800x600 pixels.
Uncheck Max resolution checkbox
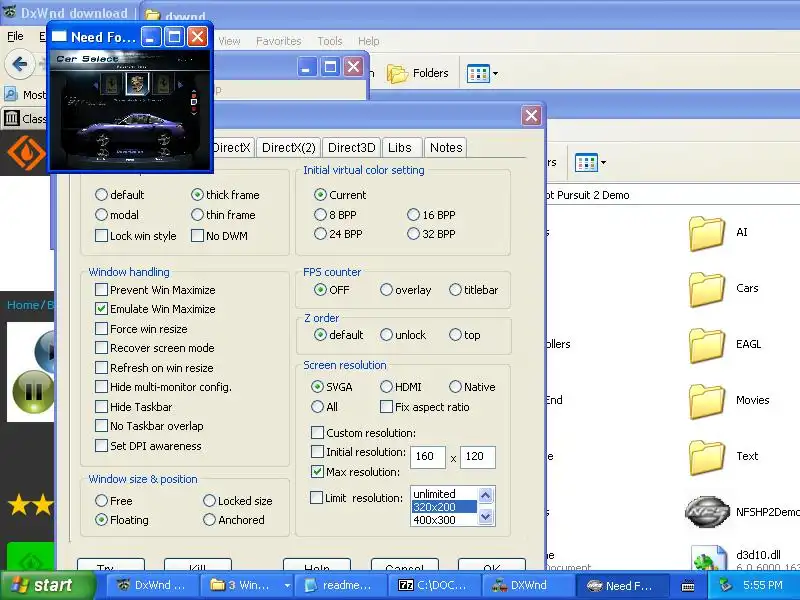coord(317,471)
